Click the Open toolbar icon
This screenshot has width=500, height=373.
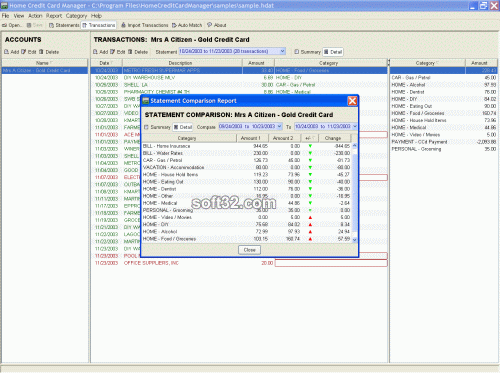[x=12, y=25]
